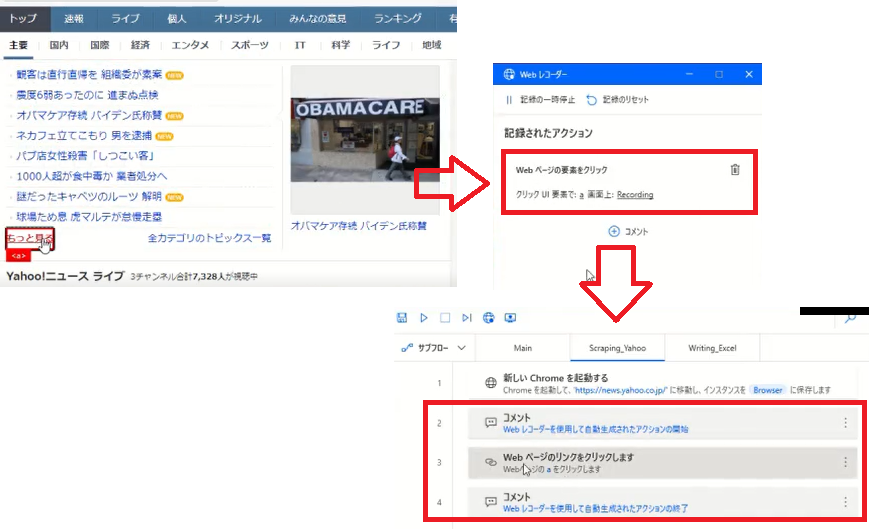Select the 国際 topics category
879x529 pixels.
click(100, 45)
